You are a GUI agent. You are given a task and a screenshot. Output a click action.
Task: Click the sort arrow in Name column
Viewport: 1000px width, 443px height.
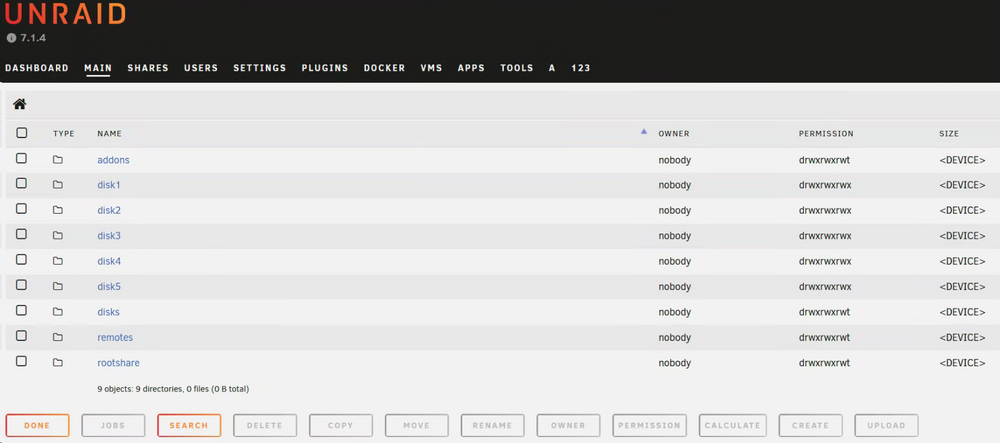pyautogui.click(x=643, y=131)
